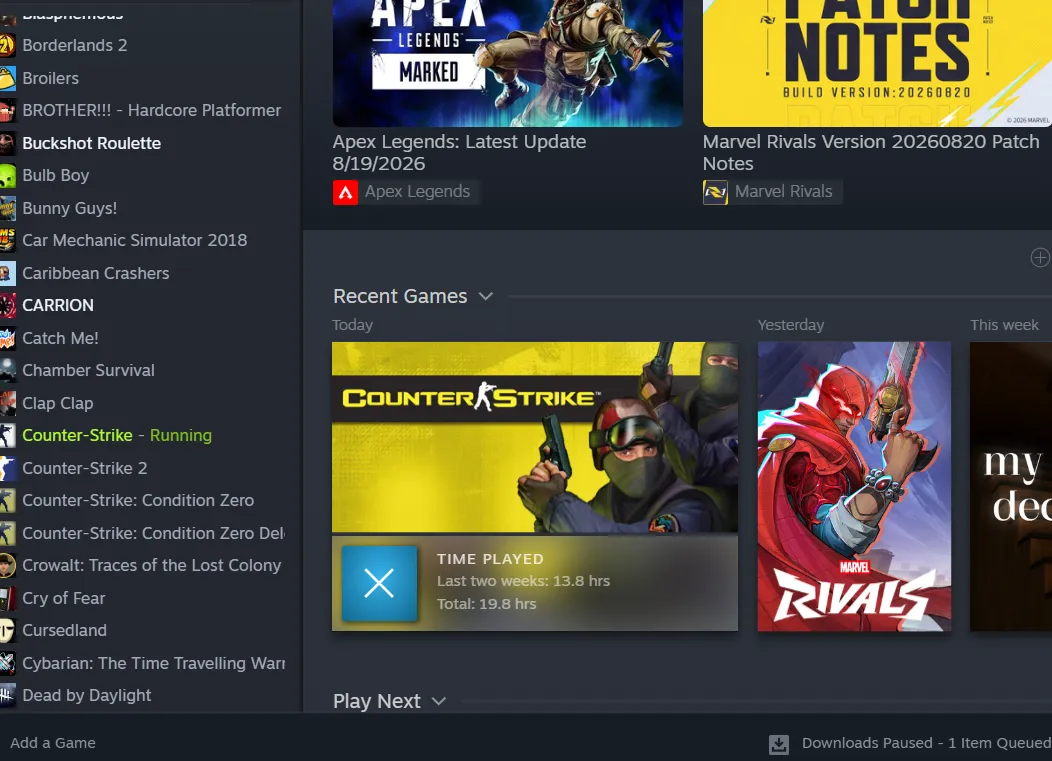Open the Marvel Rivals cover art

pos(854,487)
